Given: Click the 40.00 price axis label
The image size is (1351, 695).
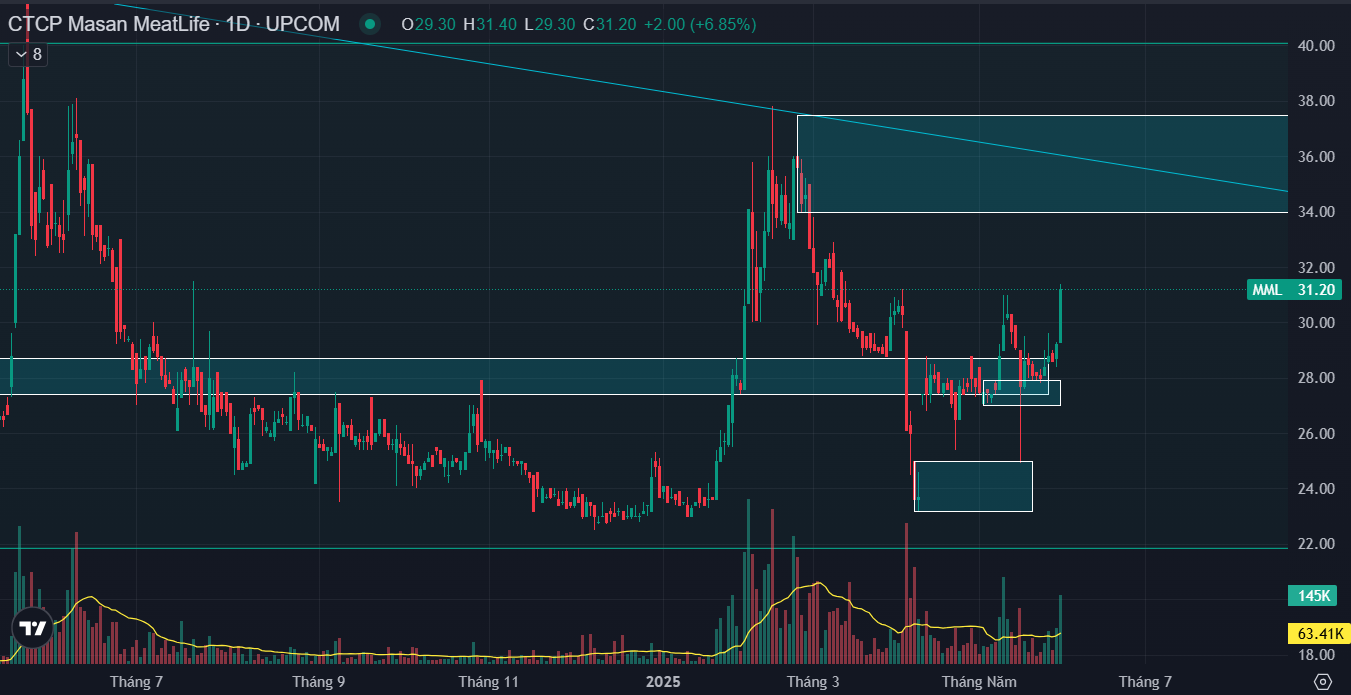Looking at the screenshot, I should 1316,46.
